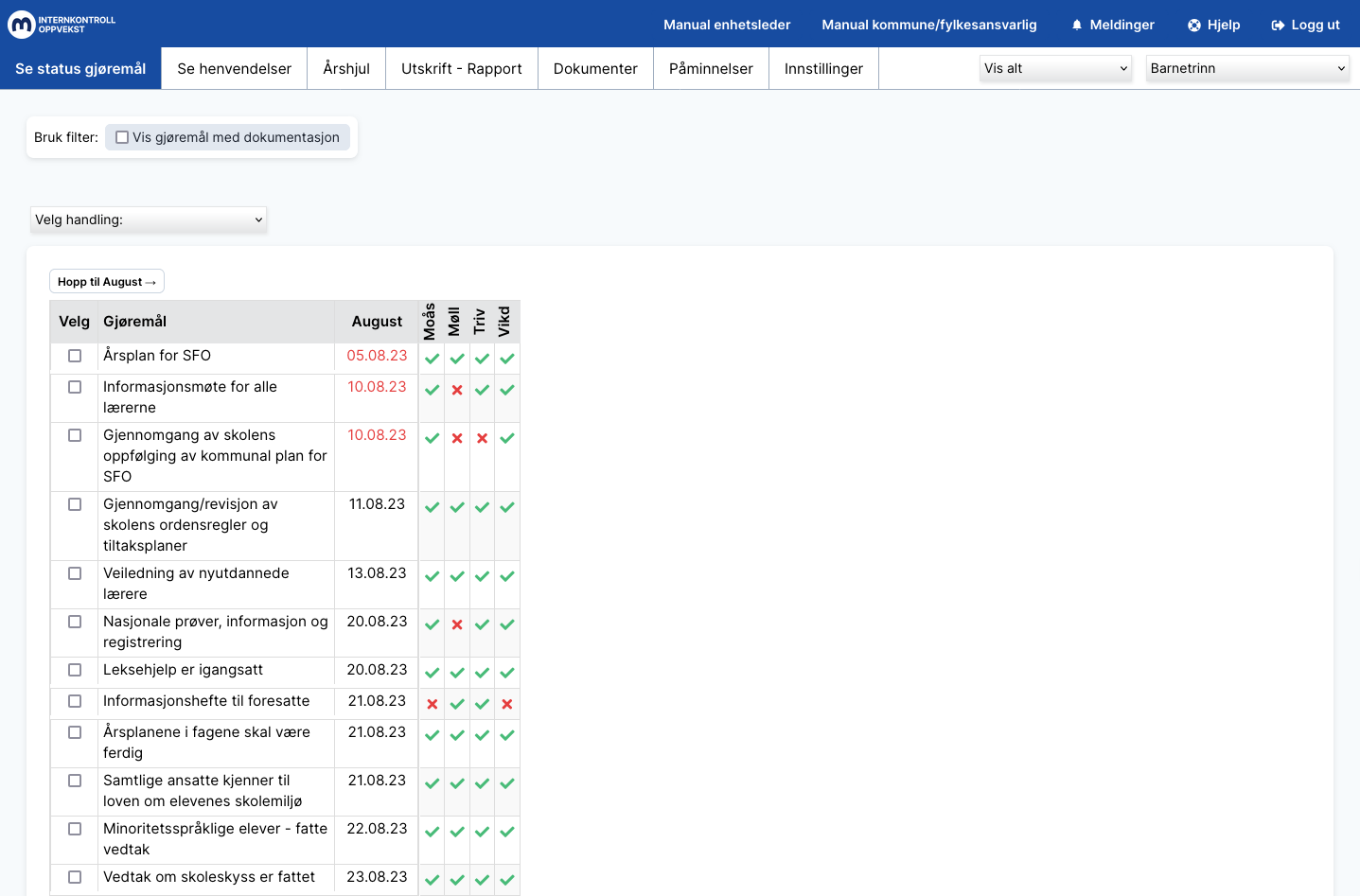Tick the skolens ordensregler row checkbox
1360x896 pixels.
coord(75,504)
